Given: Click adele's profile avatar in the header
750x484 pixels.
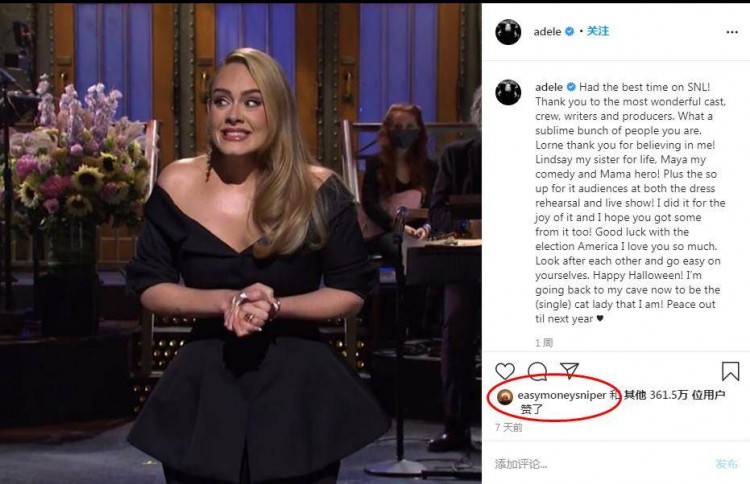Looking at the screenshot, I should tap(507, 32).
